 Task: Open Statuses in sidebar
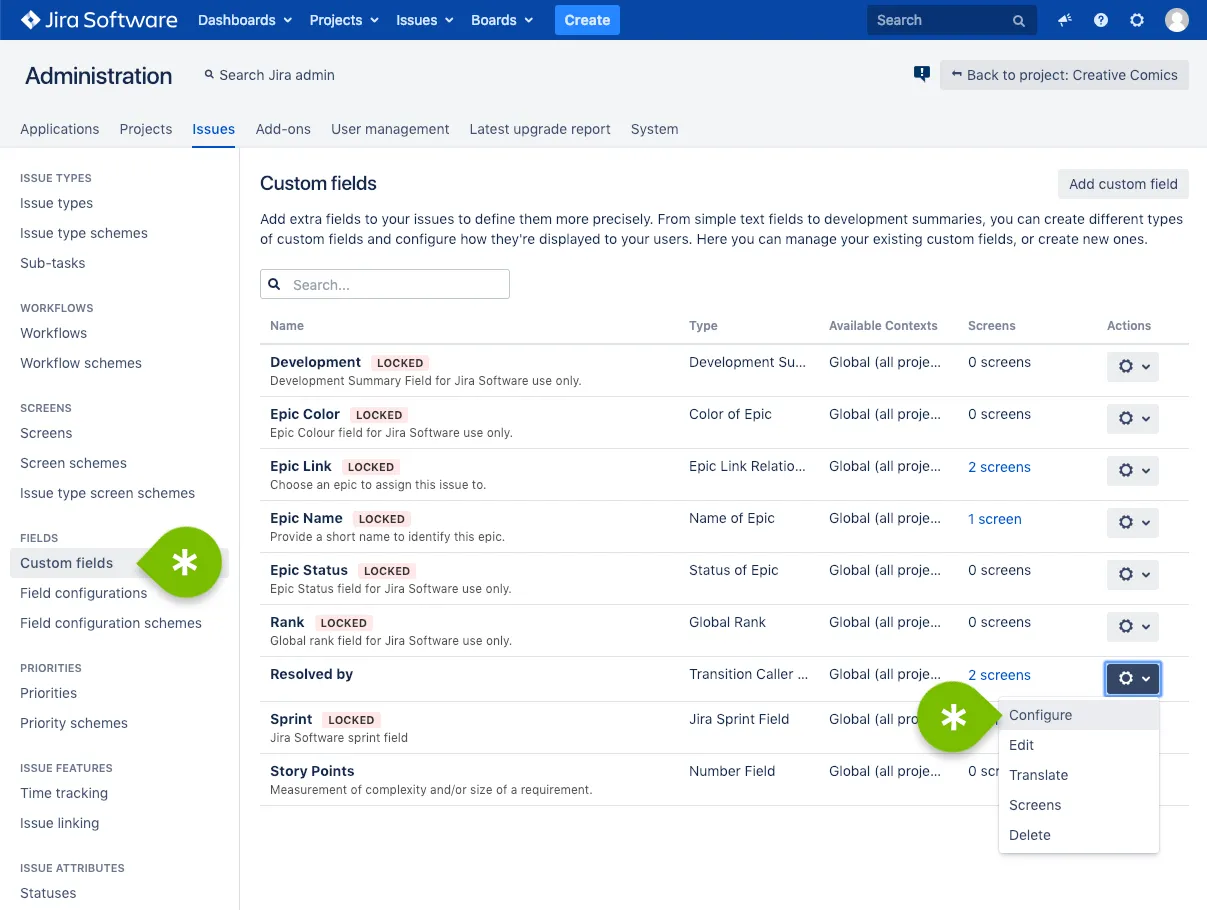coord(48,893)
